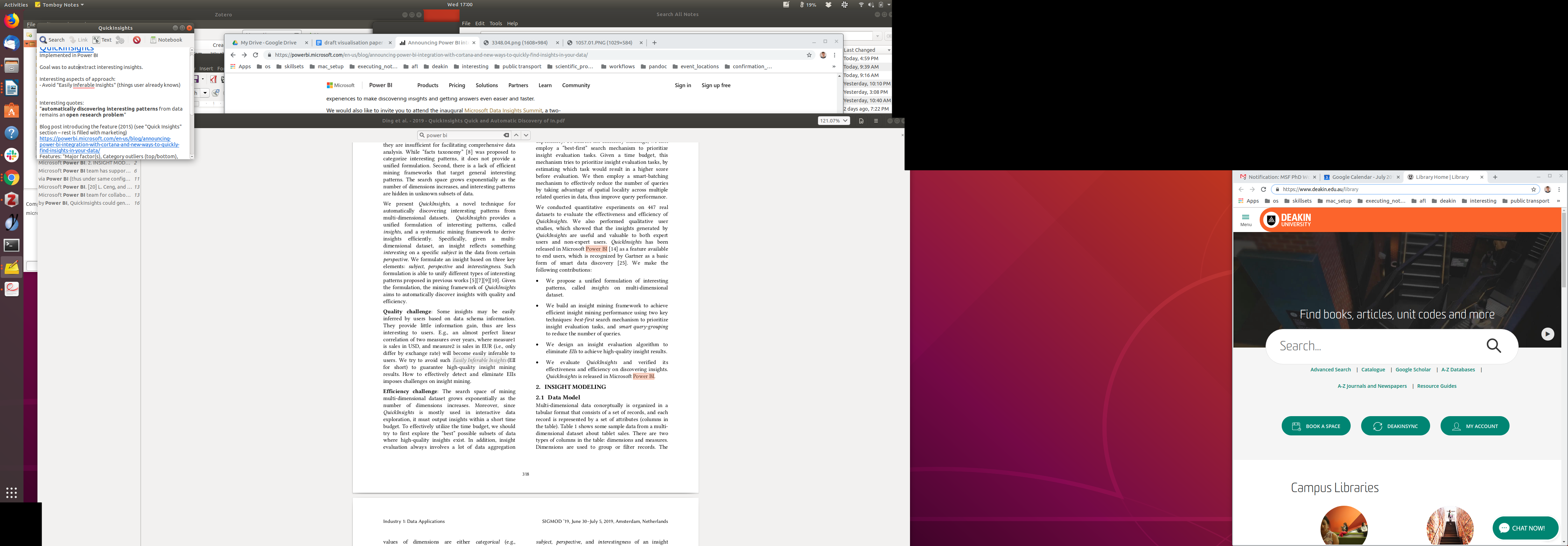
Task: Click the red Delete note icon
Action: 137,40
